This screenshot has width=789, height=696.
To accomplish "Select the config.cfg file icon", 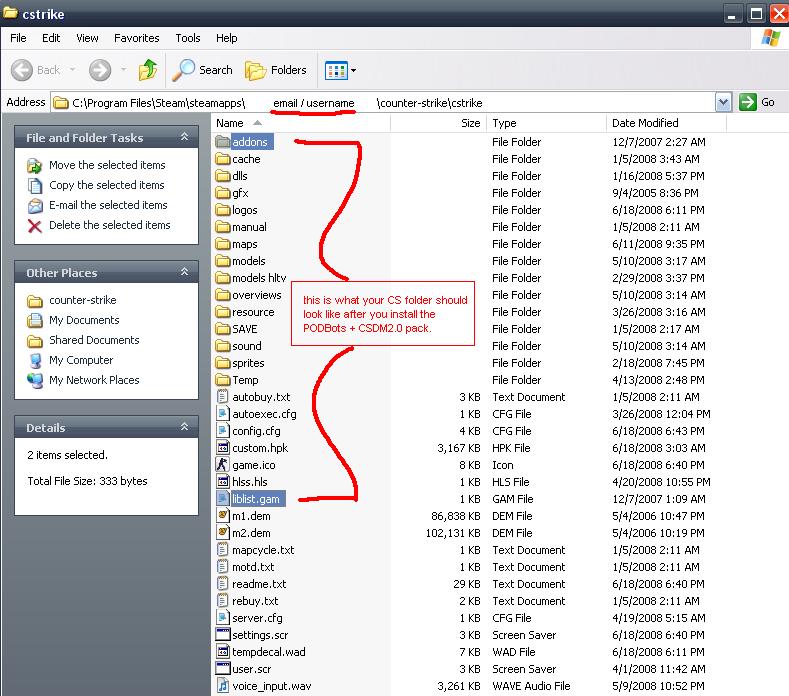I will point(222,431).
